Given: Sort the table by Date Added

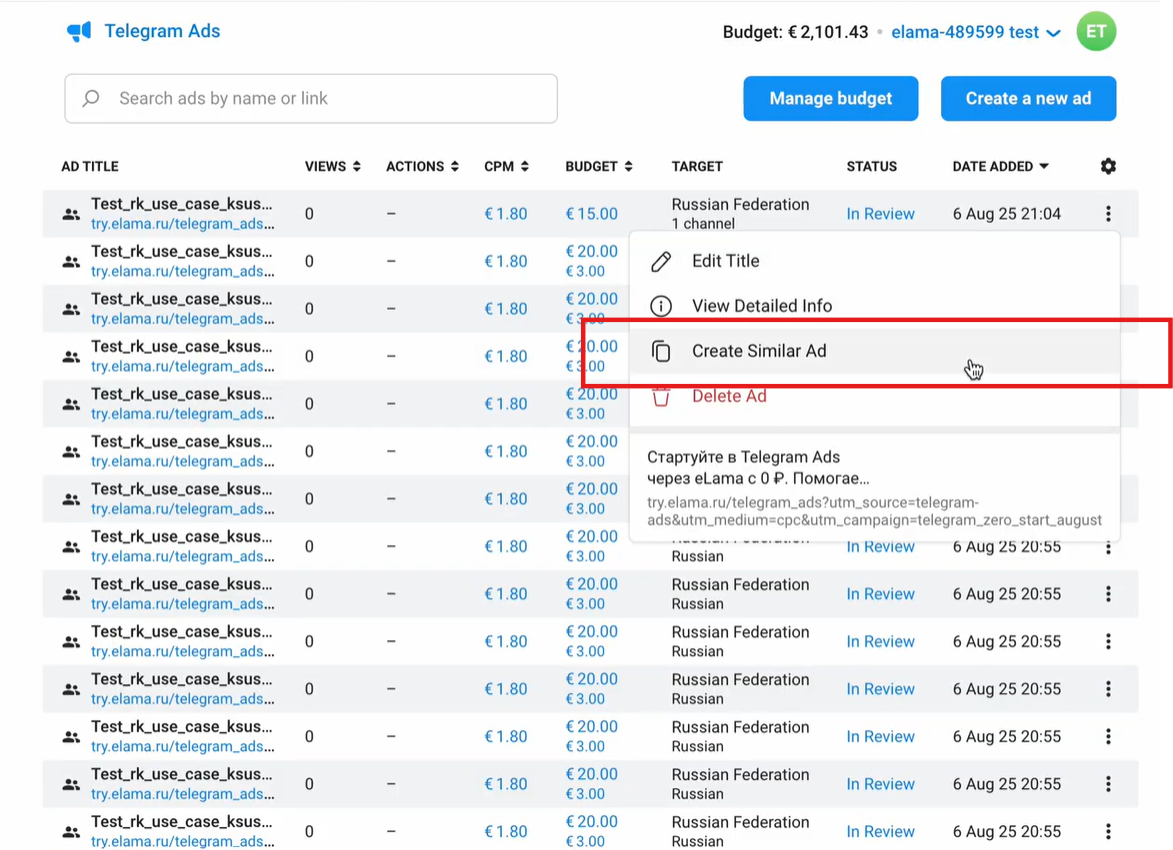Looking at the screenshot, I should (1000, 166).
